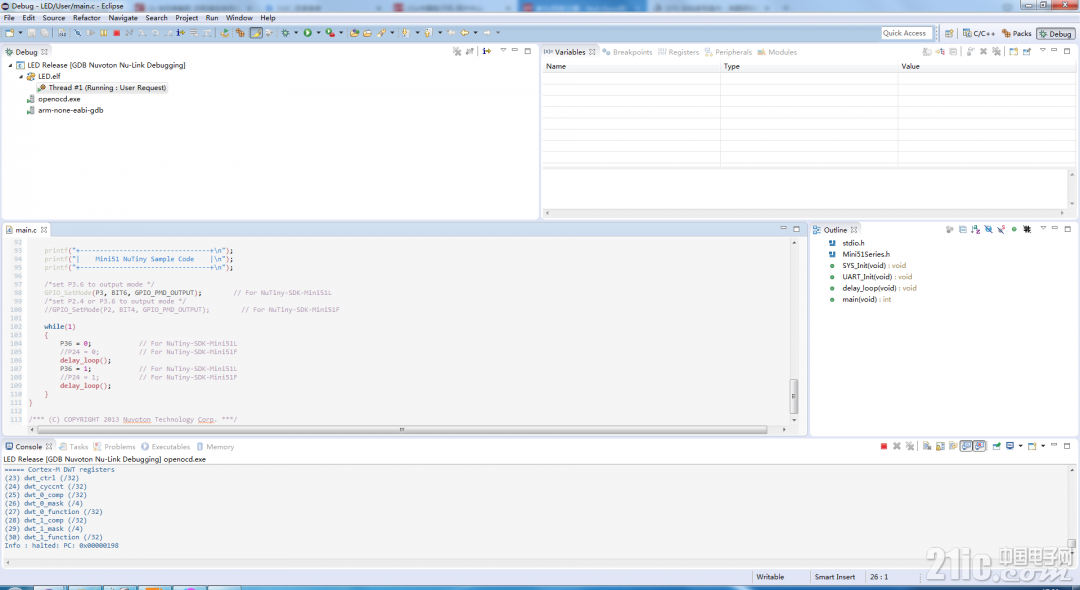Open the Registers tab
Screen dimensions: 1080x590
(678, 52)
